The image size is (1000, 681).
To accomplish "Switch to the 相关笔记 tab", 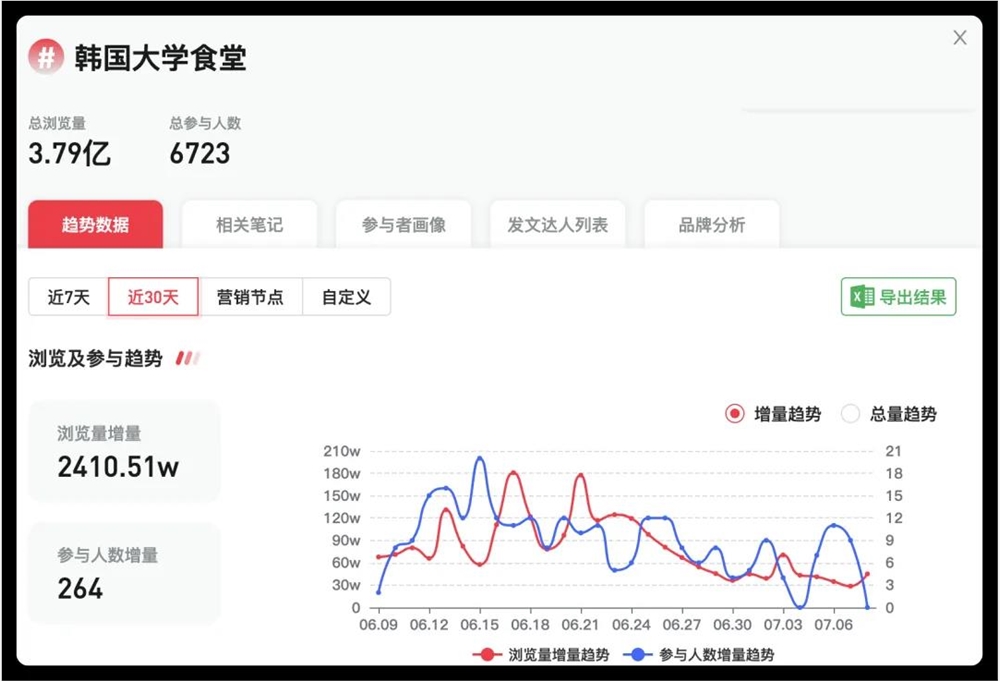I will (x=249, y=224).
